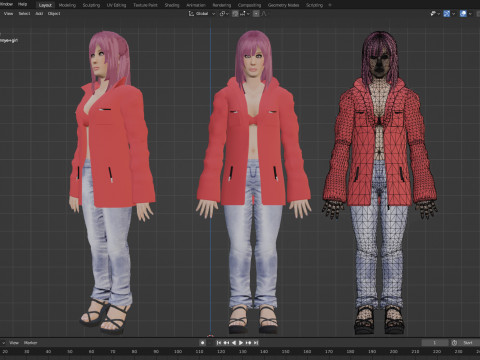Play the animation forward

pos(241,343)
